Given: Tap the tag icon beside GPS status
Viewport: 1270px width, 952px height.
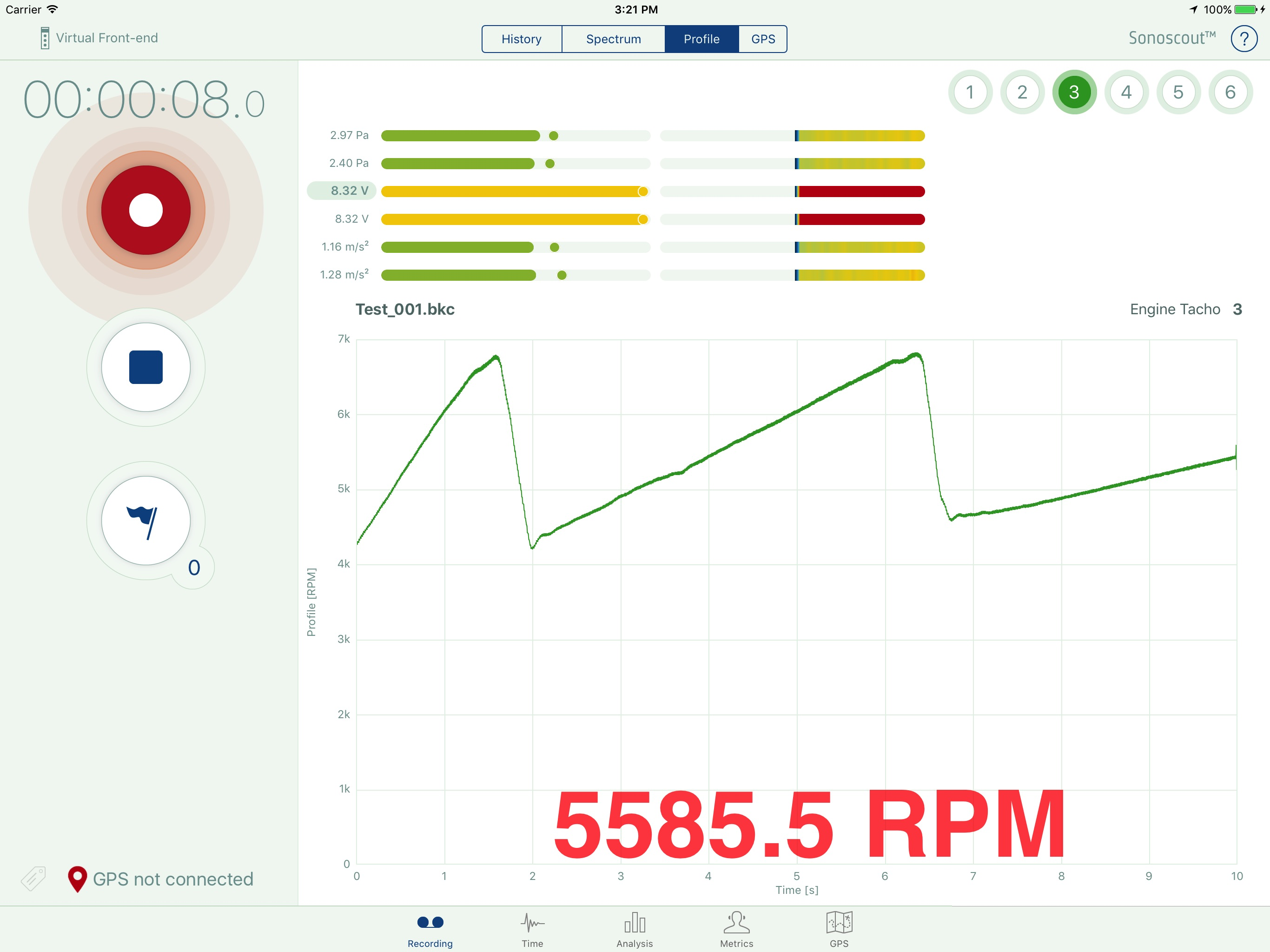Looking at the screenshot, I should tap(33, 879).
